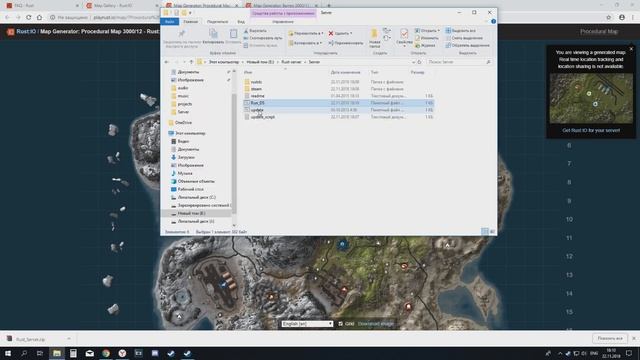Create a folder with the Новая папка icon

(374, 34)
